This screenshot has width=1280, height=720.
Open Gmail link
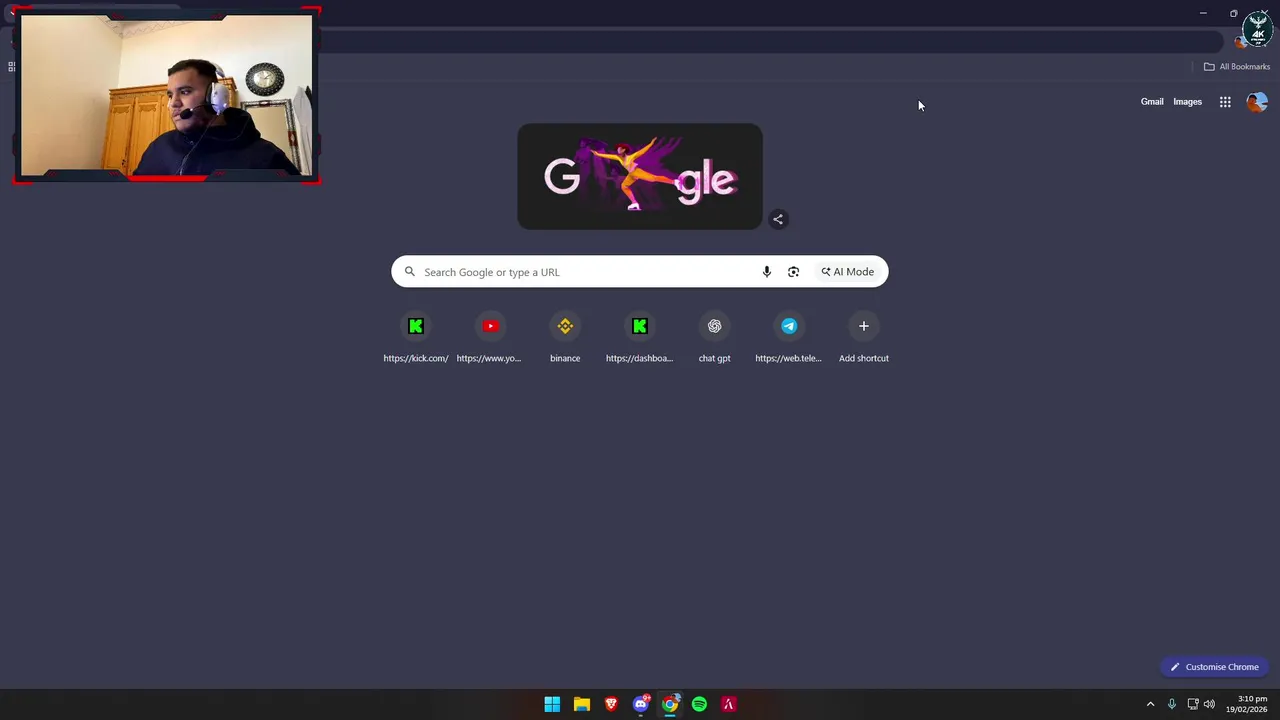[x=1152, y=102]
